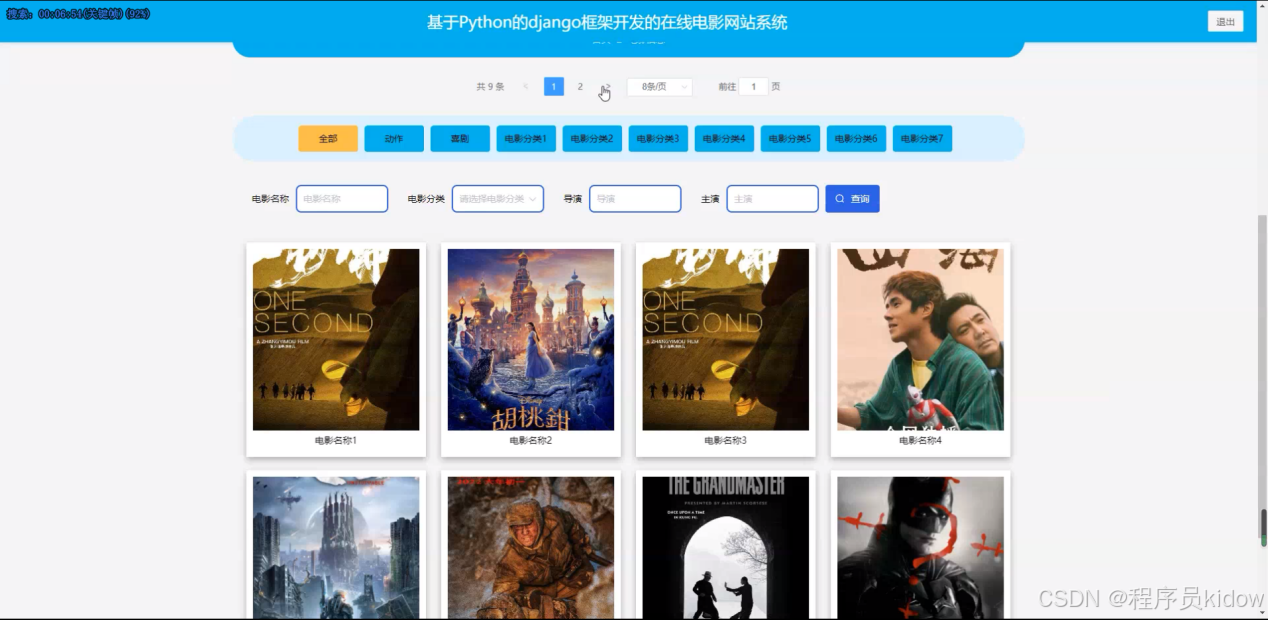The image size is (1268, 620).
Task: Click the 电影名称4 title text
Action: (920, 440)
